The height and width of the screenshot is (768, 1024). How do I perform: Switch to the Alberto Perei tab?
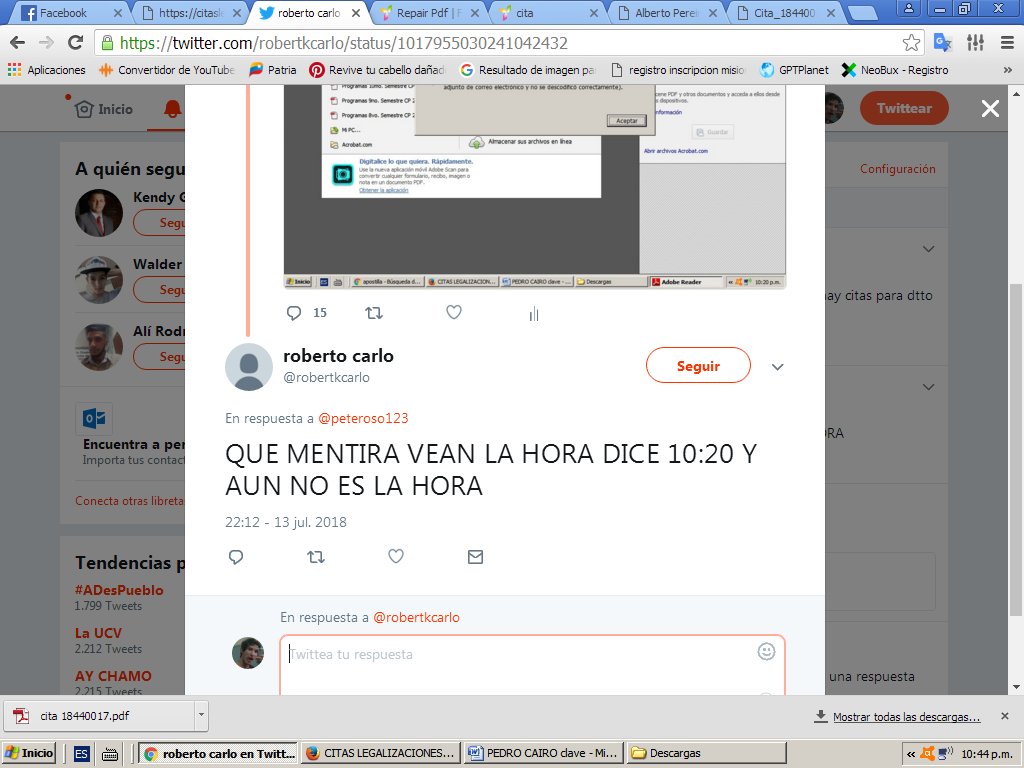667,12
